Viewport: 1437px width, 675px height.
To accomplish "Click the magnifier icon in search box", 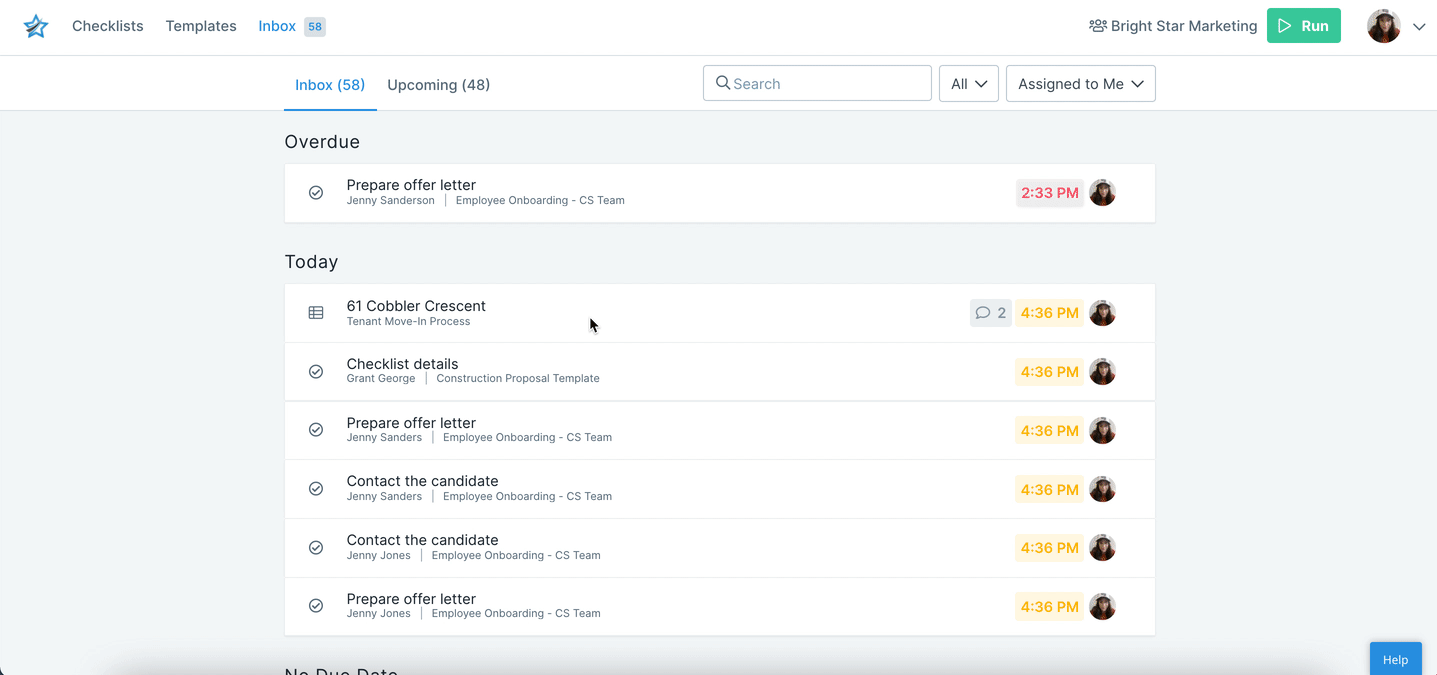I will point(723,83).
